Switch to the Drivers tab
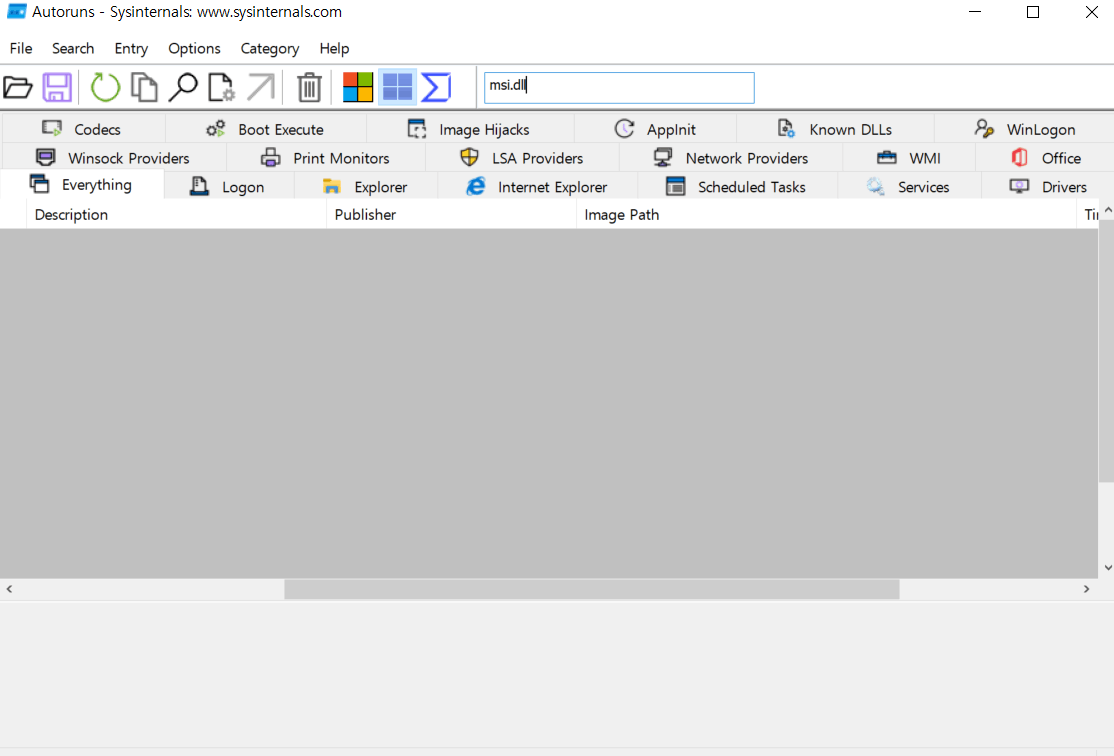 tap(1049, 187)
